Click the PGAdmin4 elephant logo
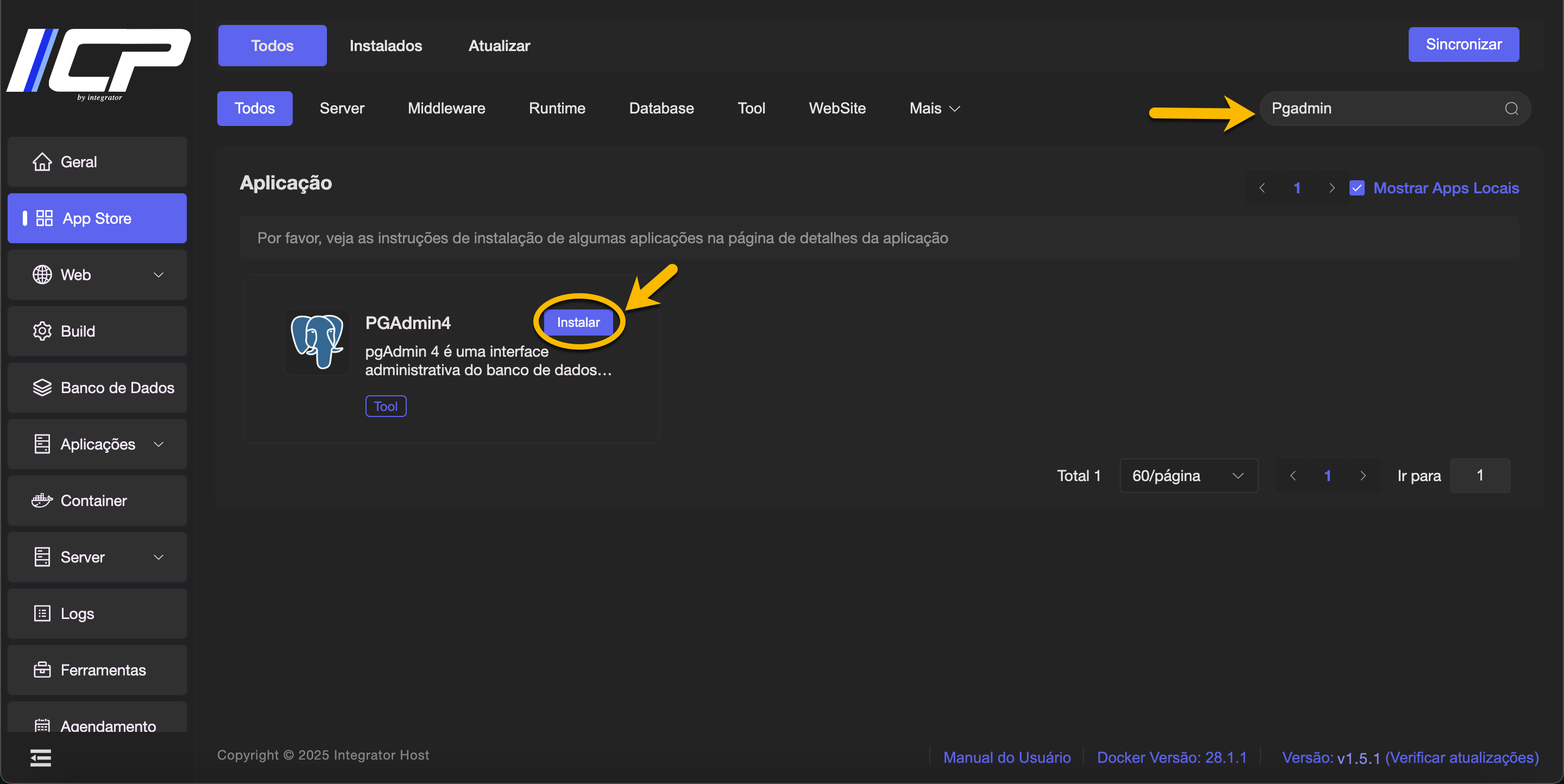Viewport: 1564px width, 784px height. click(x=317, y=342)
